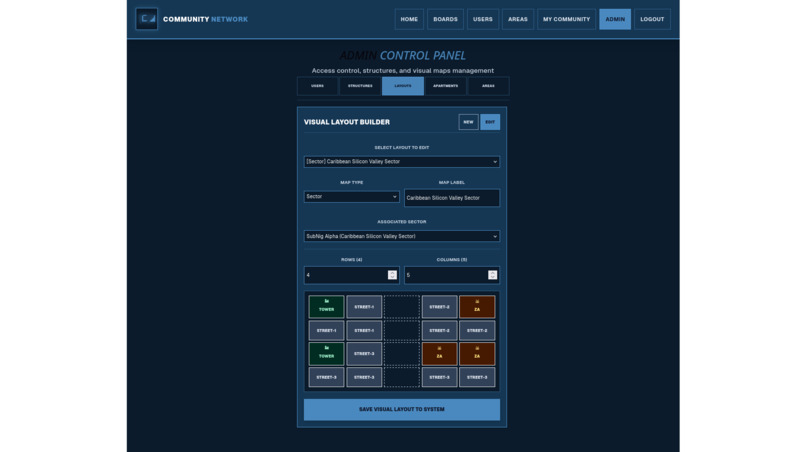This screenshot has height=452, width=806.
Task: Open the Associated Sector dropdown
Action: [x=401, y=236]
